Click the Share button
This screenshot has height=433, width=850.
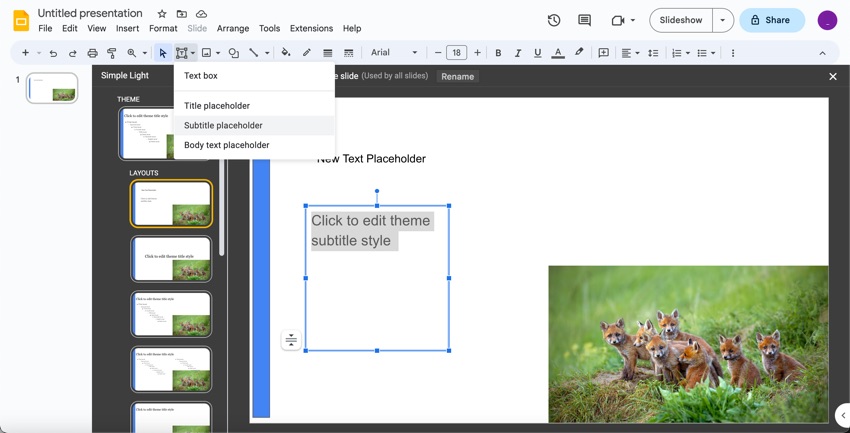[771, 20]
